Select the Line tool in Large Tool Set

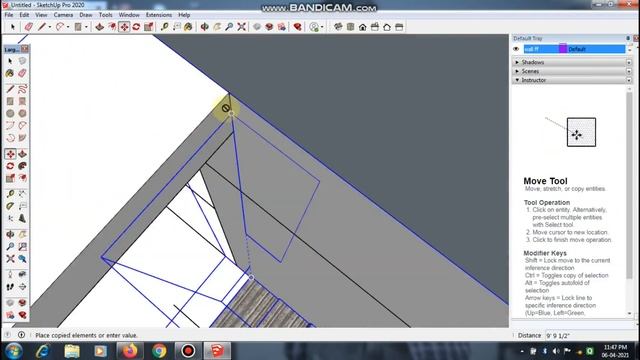[10, 89]
